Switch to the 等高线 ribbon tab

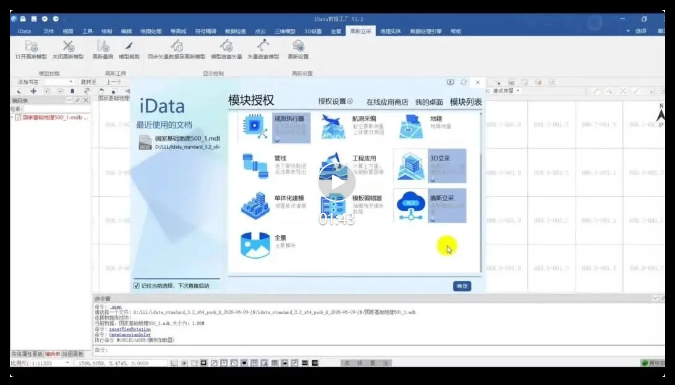(178, 31)
